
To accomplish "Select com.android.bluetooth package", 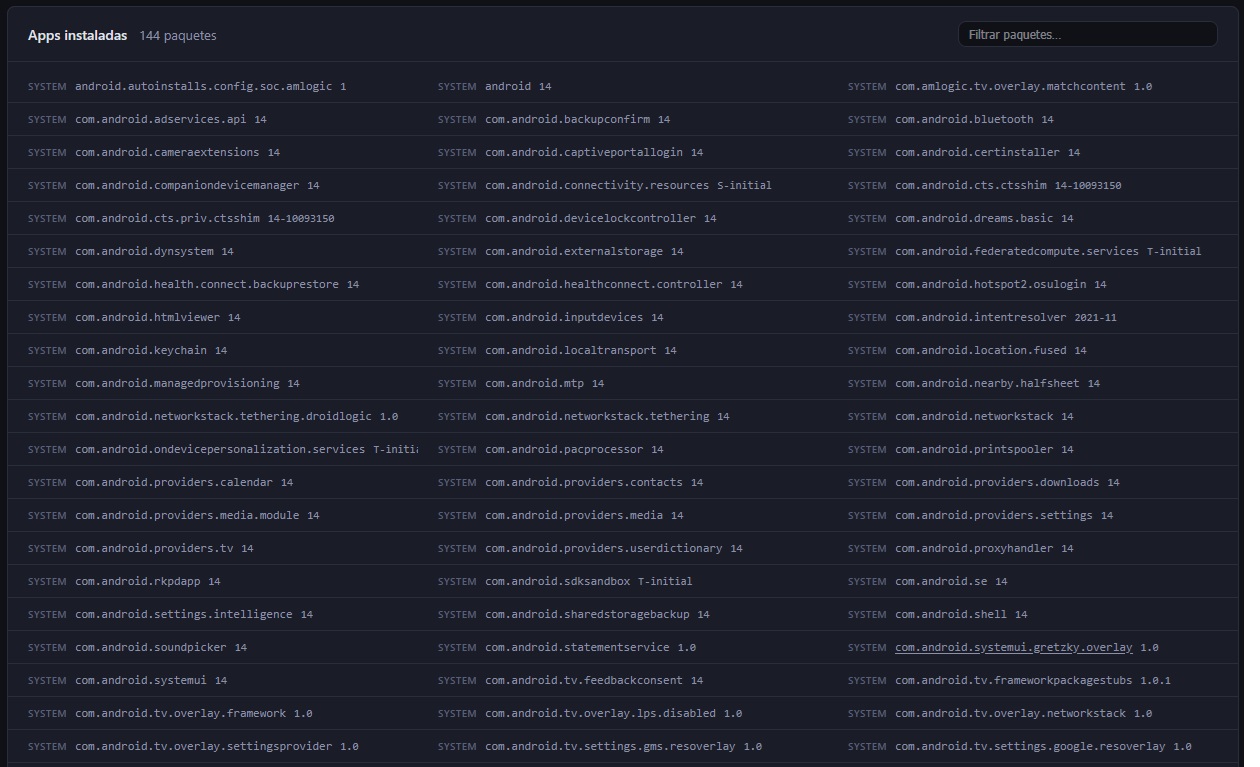I will point(964,119).
